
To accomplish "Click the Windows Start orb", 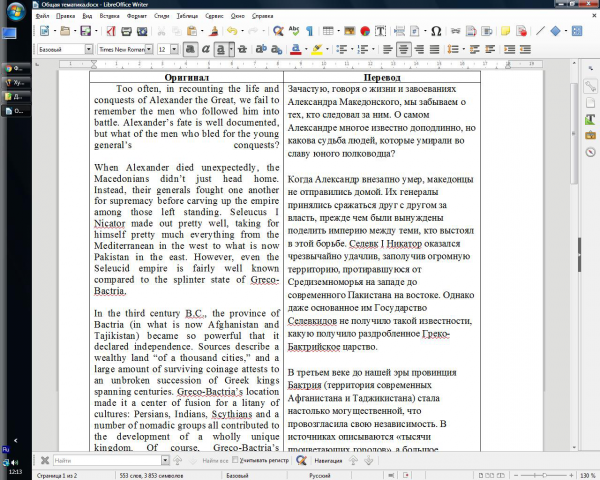I will tap(16, 11).
